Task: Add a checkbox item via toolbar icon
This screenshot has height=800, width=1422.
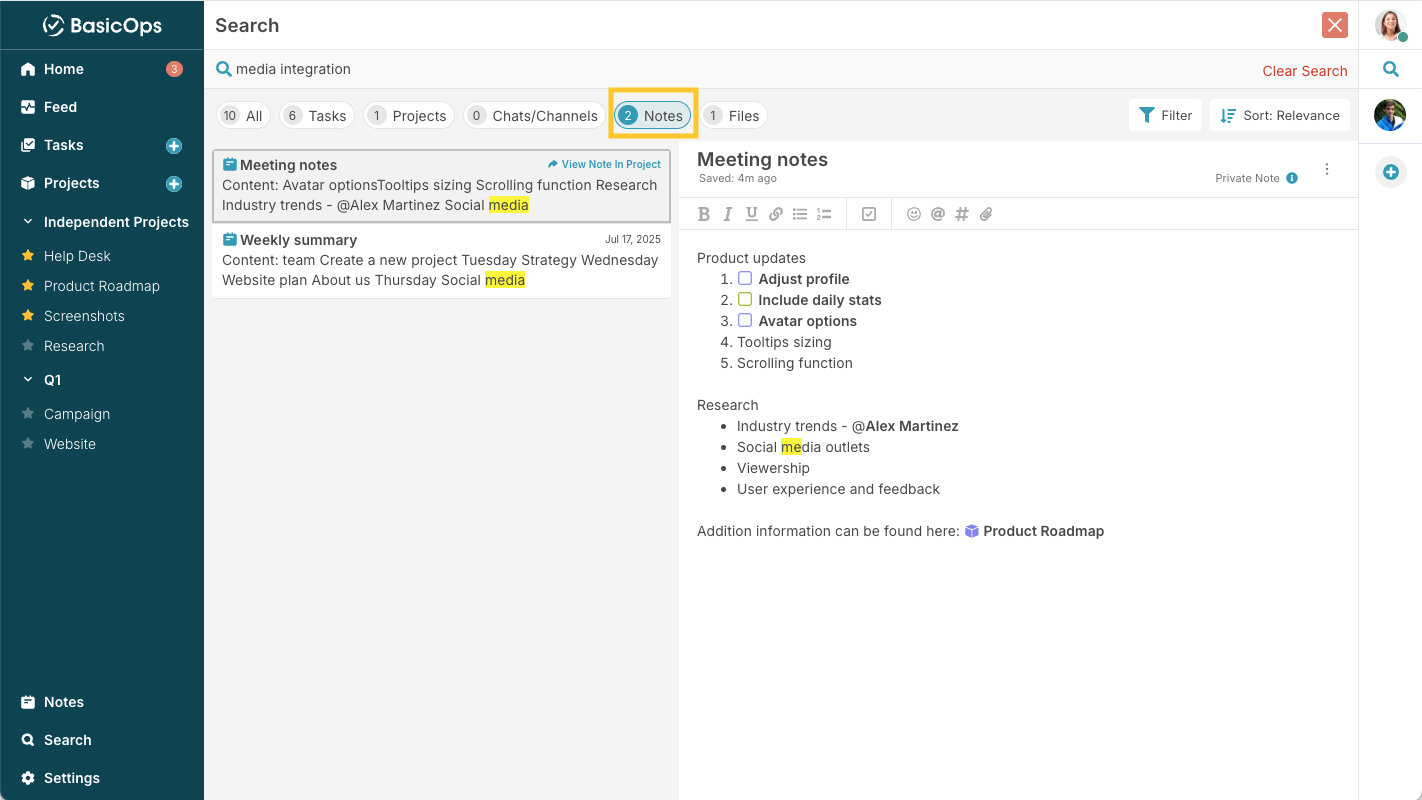Action: click(869, 214)
